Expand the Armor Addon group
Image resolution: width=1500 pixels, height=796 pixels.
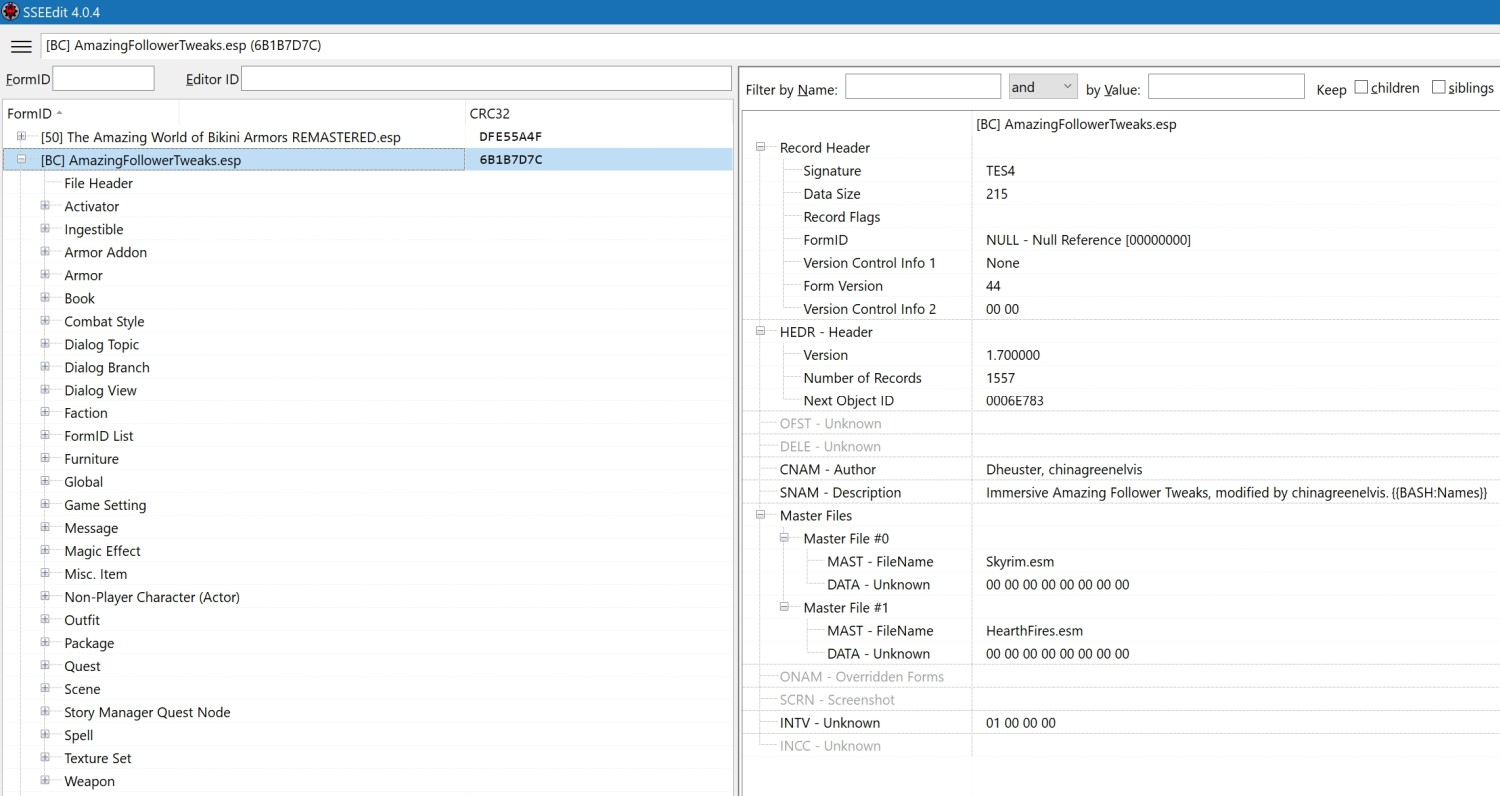(45, 251)
